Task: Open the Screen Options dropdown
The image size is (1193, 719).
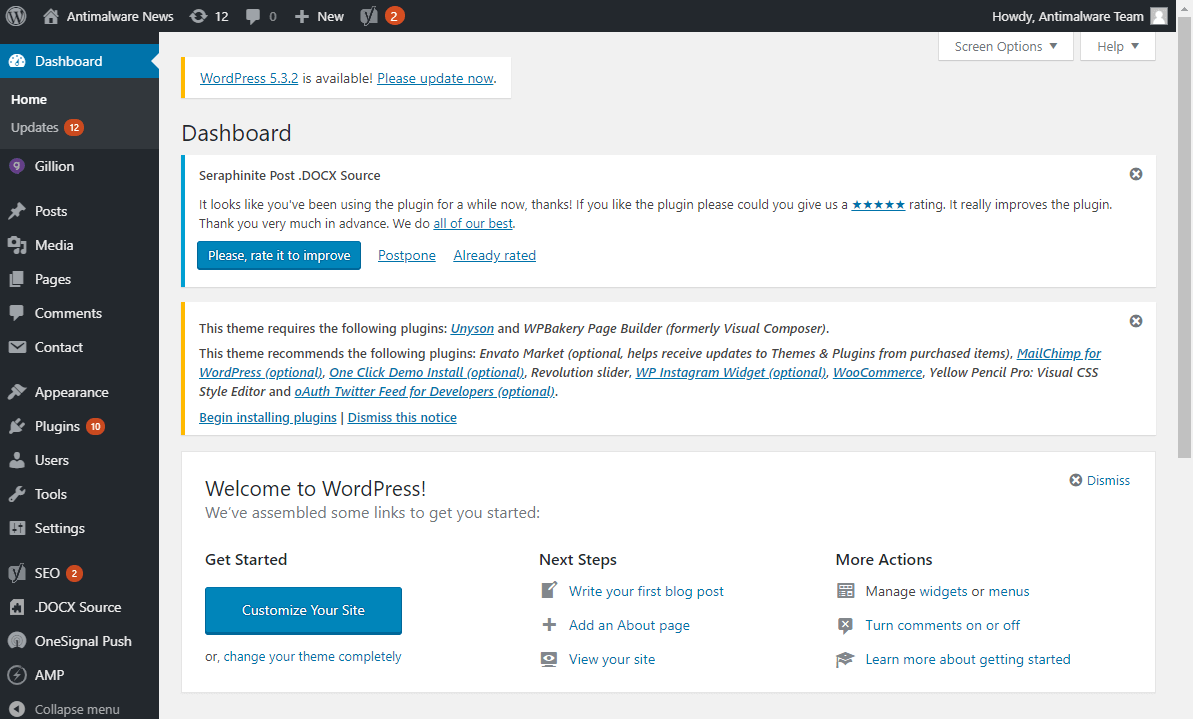Action: (x=1004, y=46)
